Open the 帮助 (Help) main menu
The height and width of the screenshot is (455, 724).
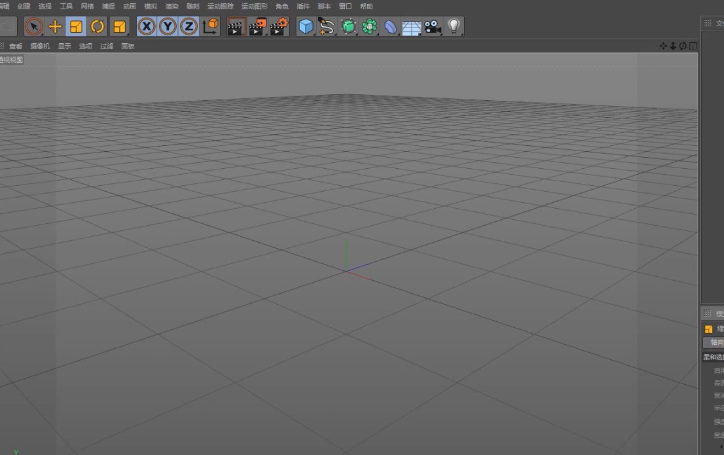[x=366, y=6]
